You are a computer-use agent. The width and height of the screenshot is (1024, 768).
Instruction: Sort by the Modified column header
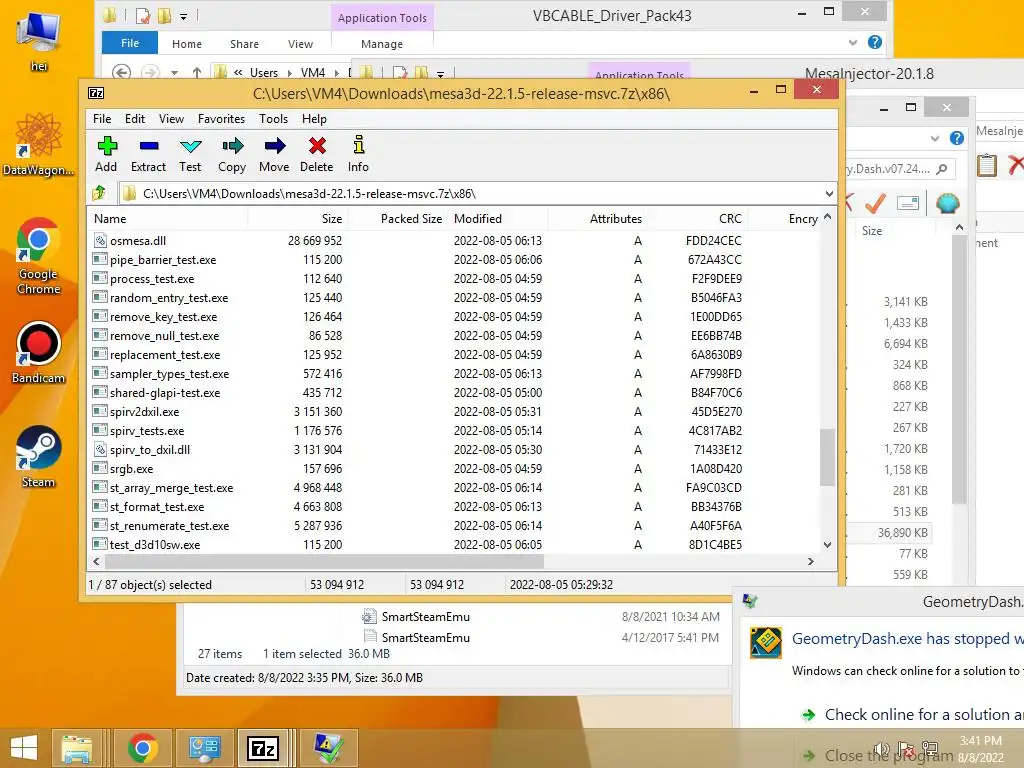pyautogui.click(x=498, y=219)
